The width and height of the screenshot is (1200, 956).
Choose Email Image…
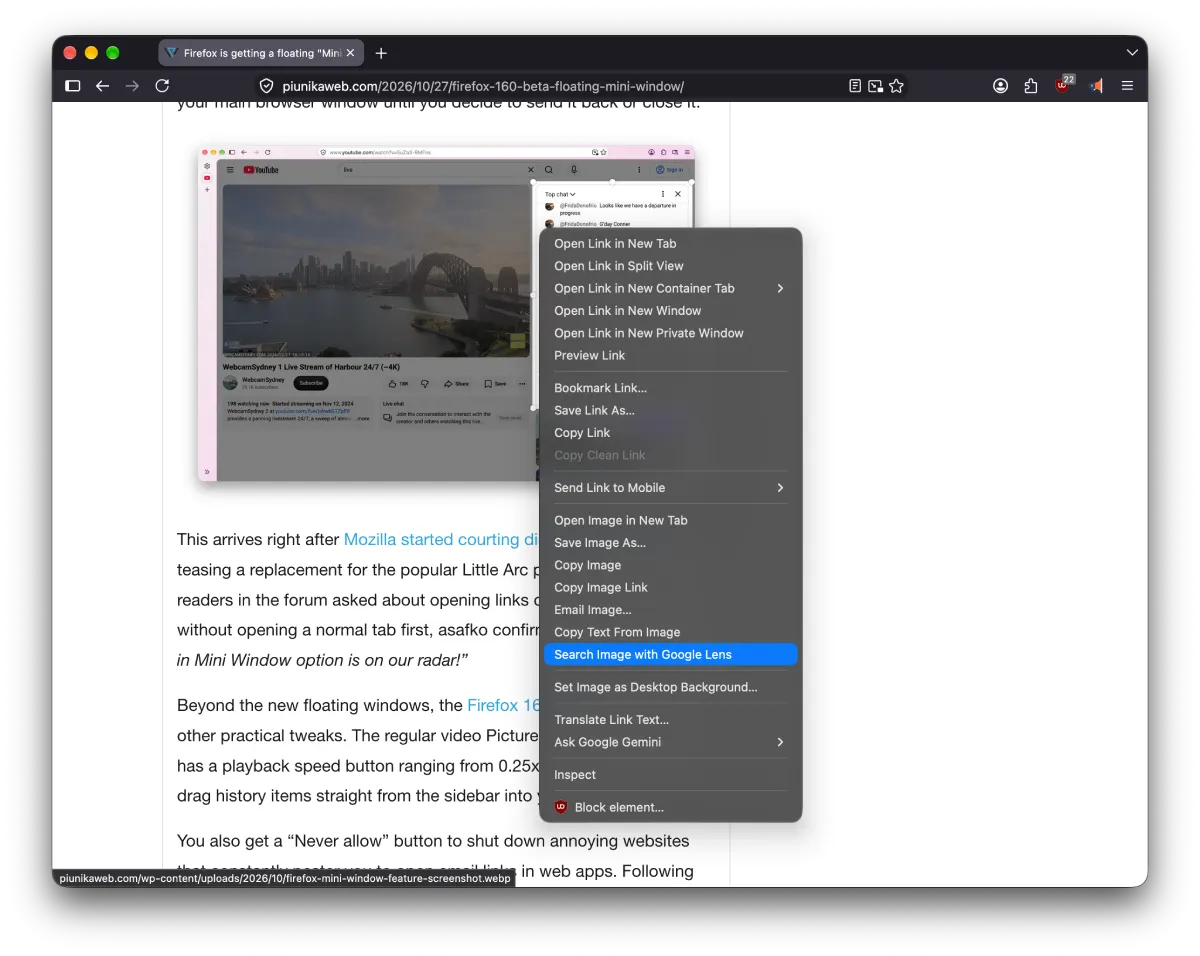pos(670,610)
